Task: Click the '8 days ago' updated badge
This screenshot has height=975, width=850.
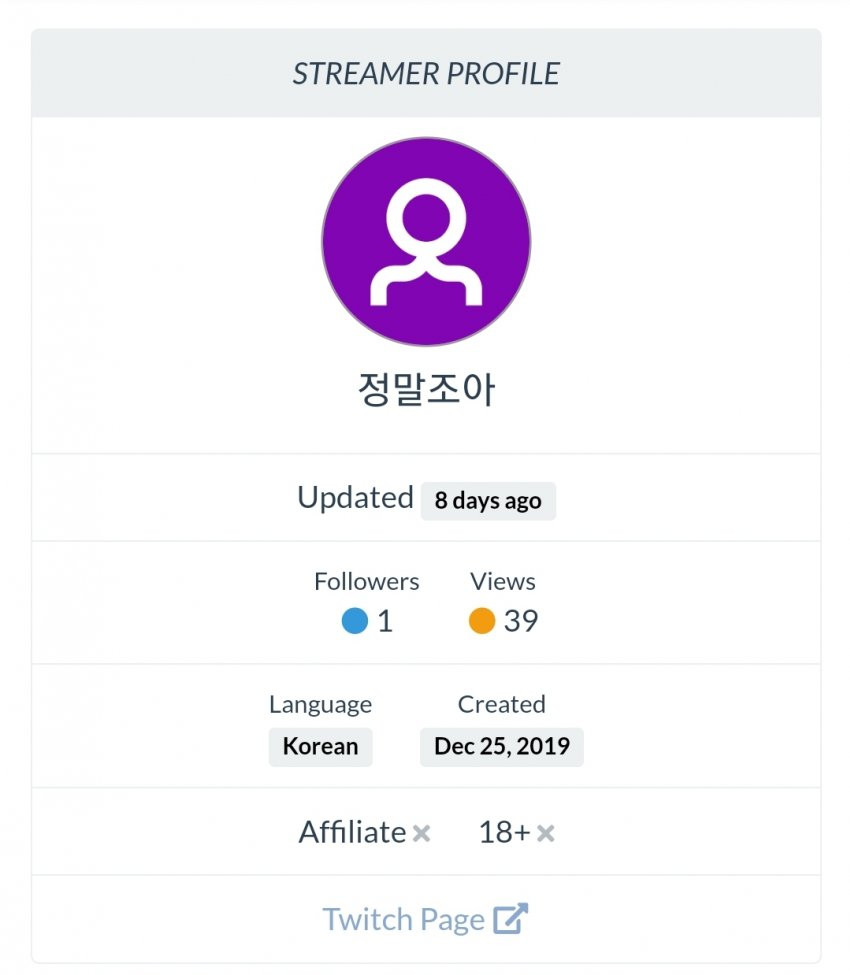Action: click(488, 501)
